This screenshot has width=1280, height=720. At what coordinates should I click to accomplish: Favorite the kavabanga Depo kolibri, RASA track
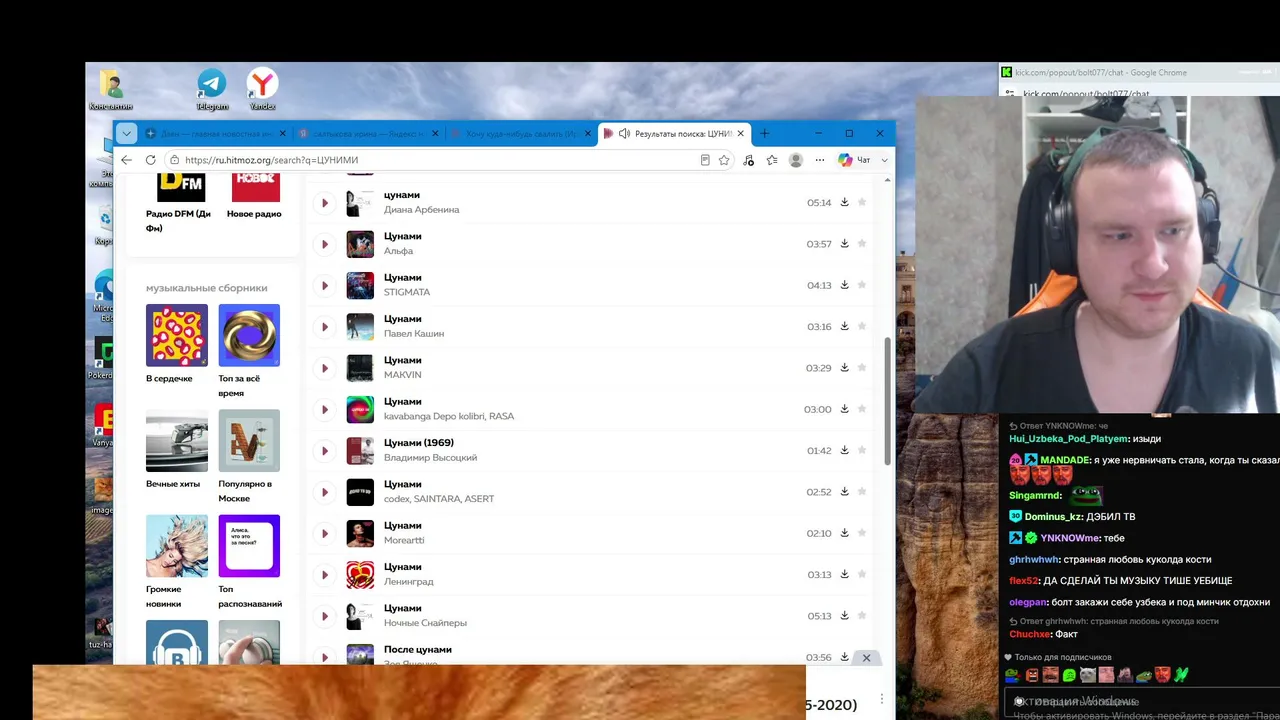tap(862, 409)
